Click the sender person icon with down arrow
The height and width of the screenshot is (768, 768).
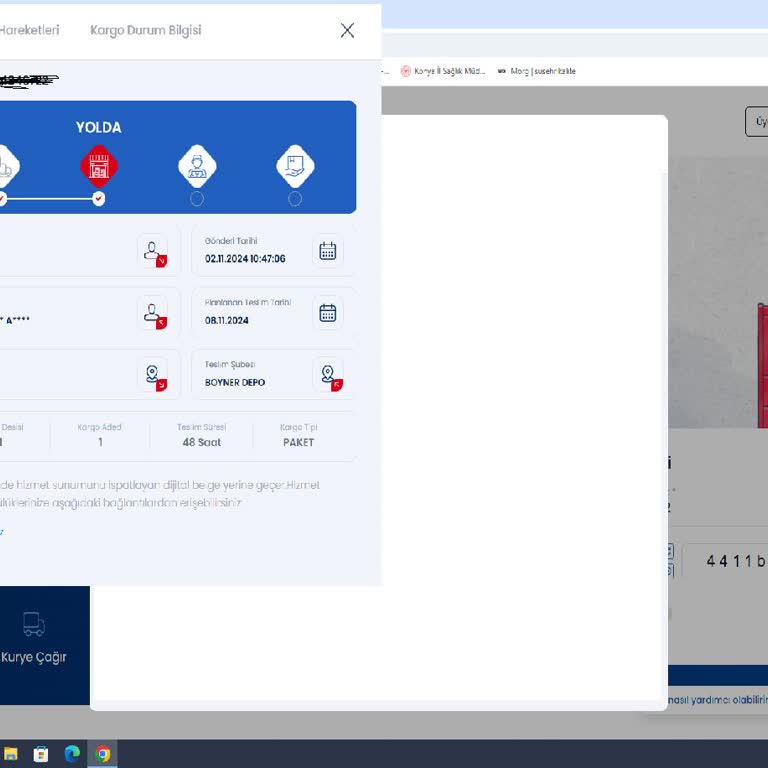click(154, 252)
